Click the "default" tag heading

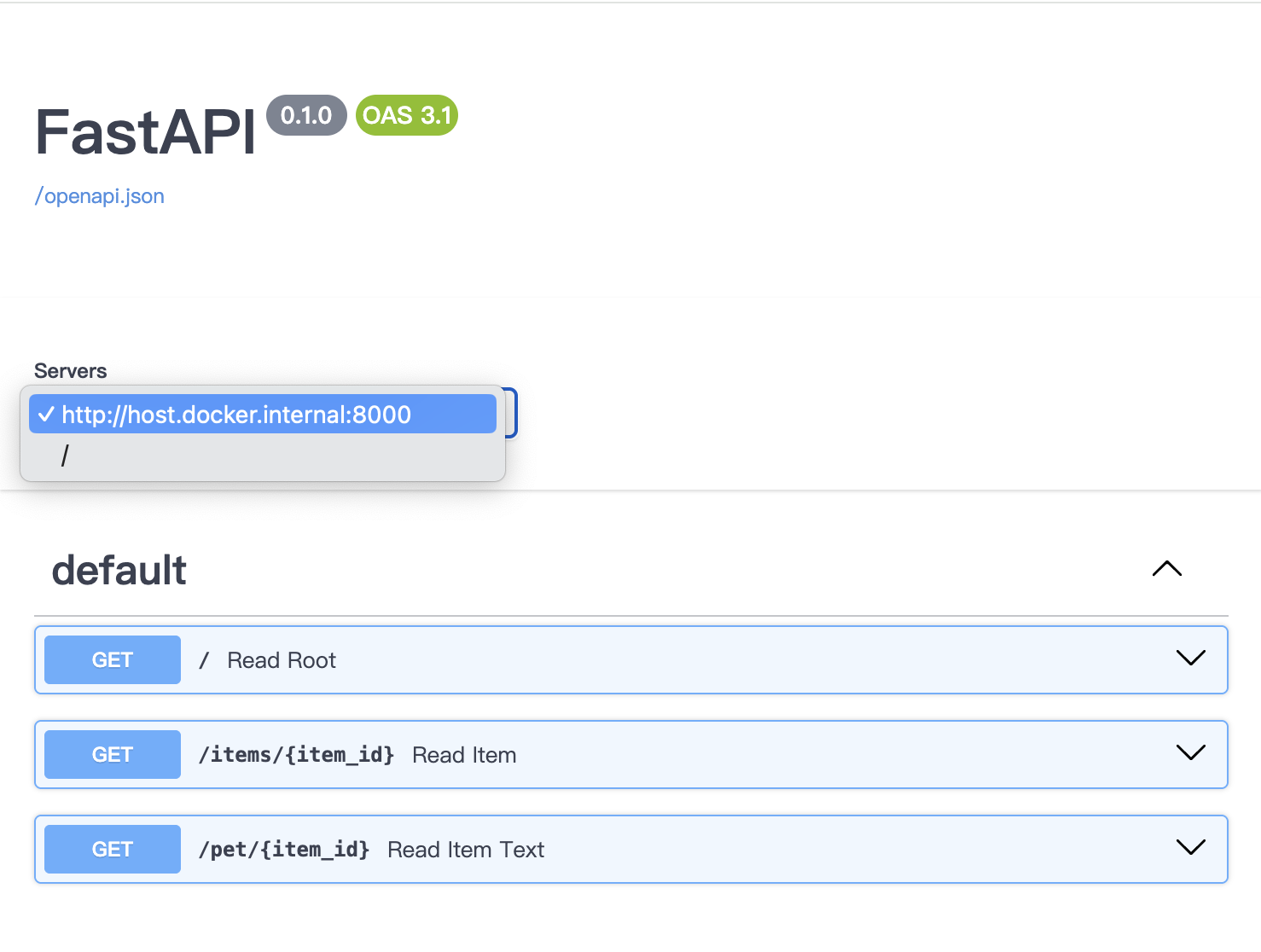click(x=119, y=570)
